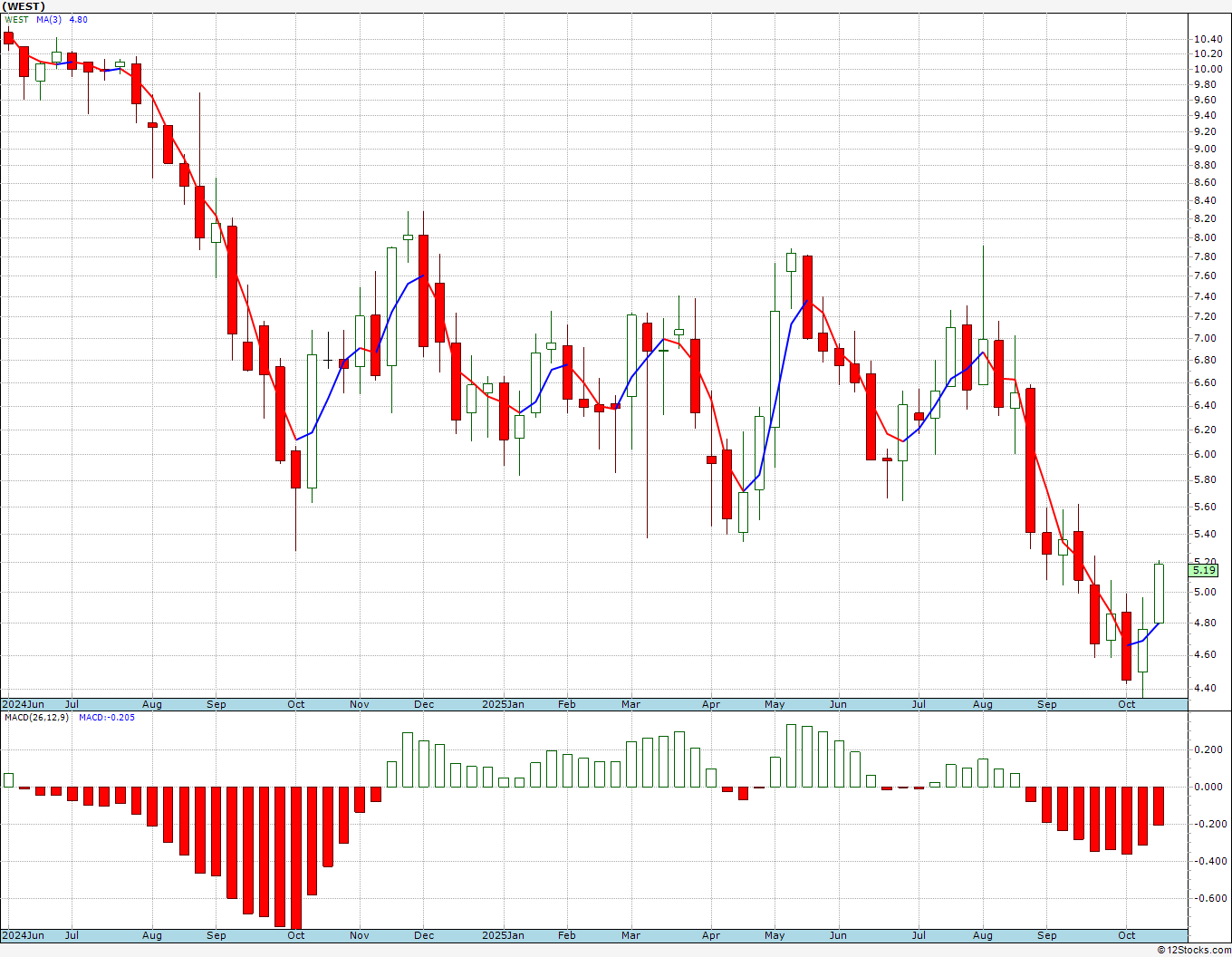Click the 6.00 price axis label

coord(1207,454)
